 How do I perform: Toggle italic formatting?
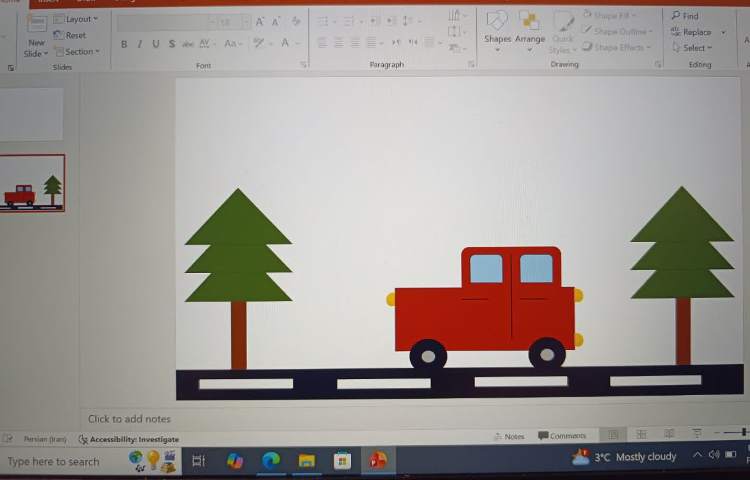(140, 44)
